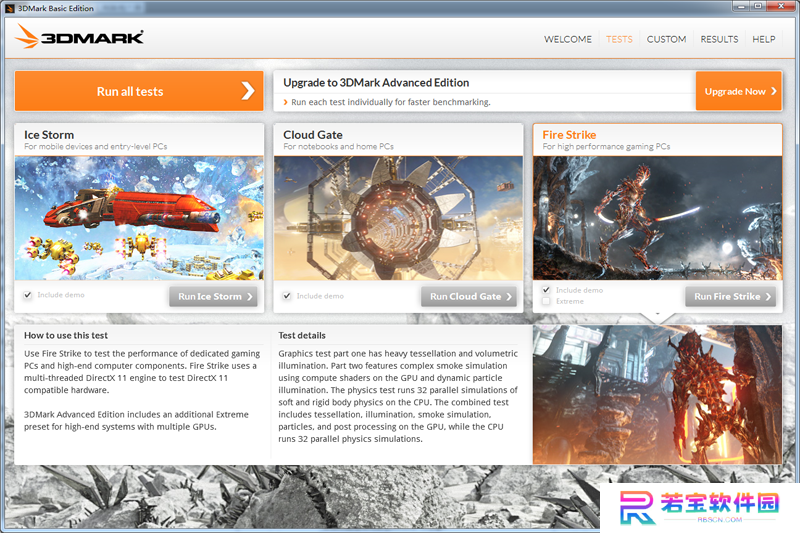This screenshot has height=533, width=800.
Task: Open the WELCOME tab
Action: click(568, 39)
